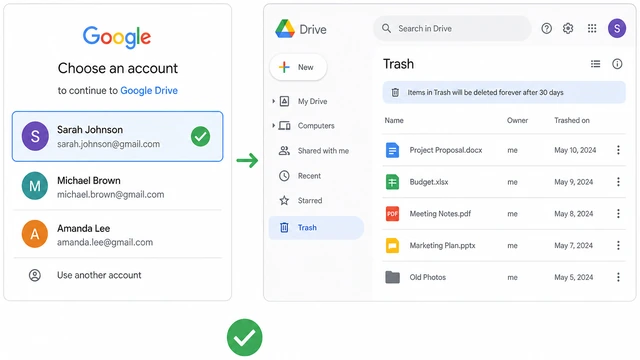Expand the Computers tree arrow
The image size is (640, 360).
[273, 126]
